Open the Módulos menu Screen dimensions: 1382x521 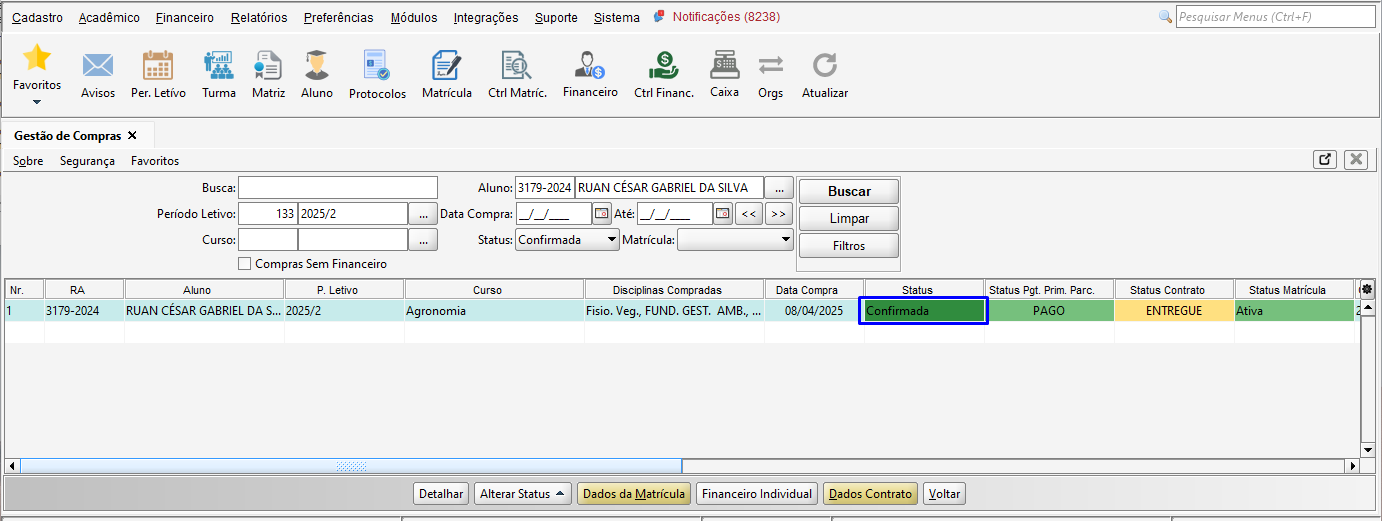point(414,17)
